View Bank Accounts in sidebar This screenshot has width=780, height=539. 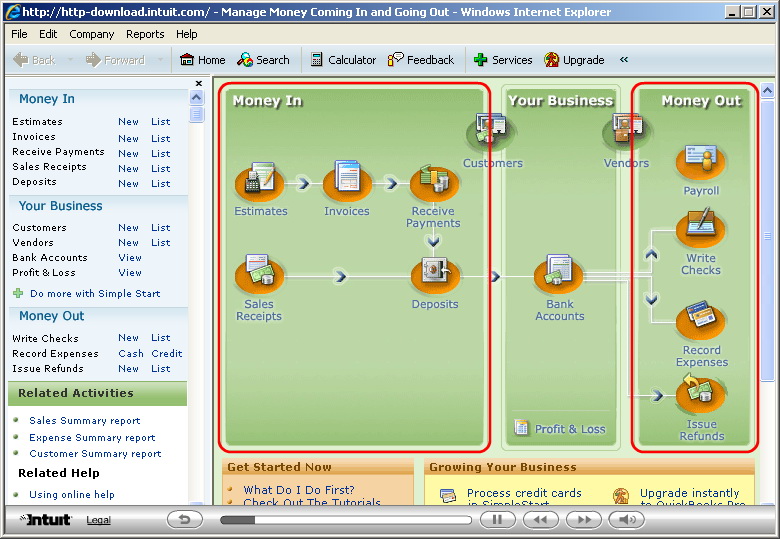click(x=130, y=258)
